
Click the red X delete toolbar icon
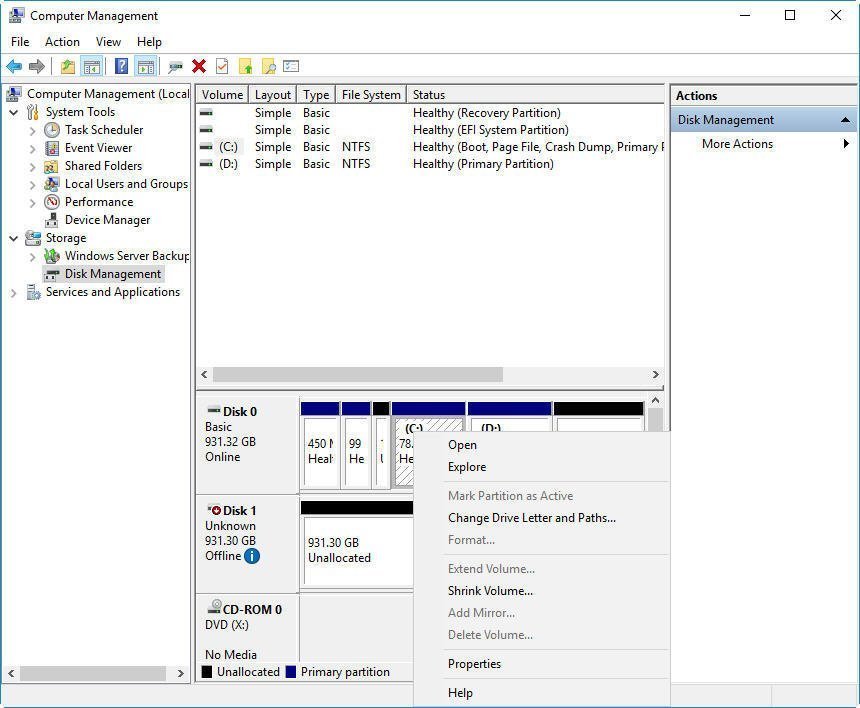coord(199,67)
